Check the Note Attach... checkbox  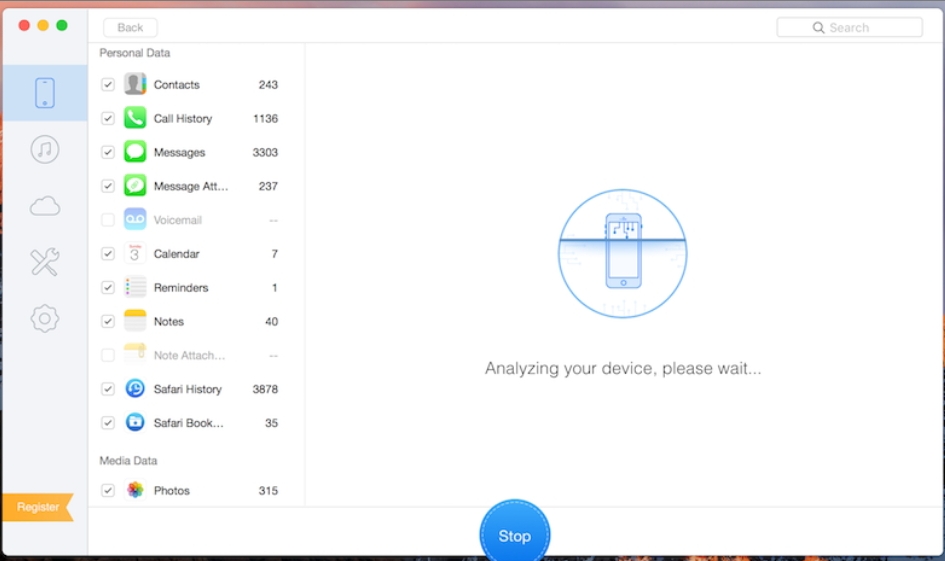[x=108, y=355]
